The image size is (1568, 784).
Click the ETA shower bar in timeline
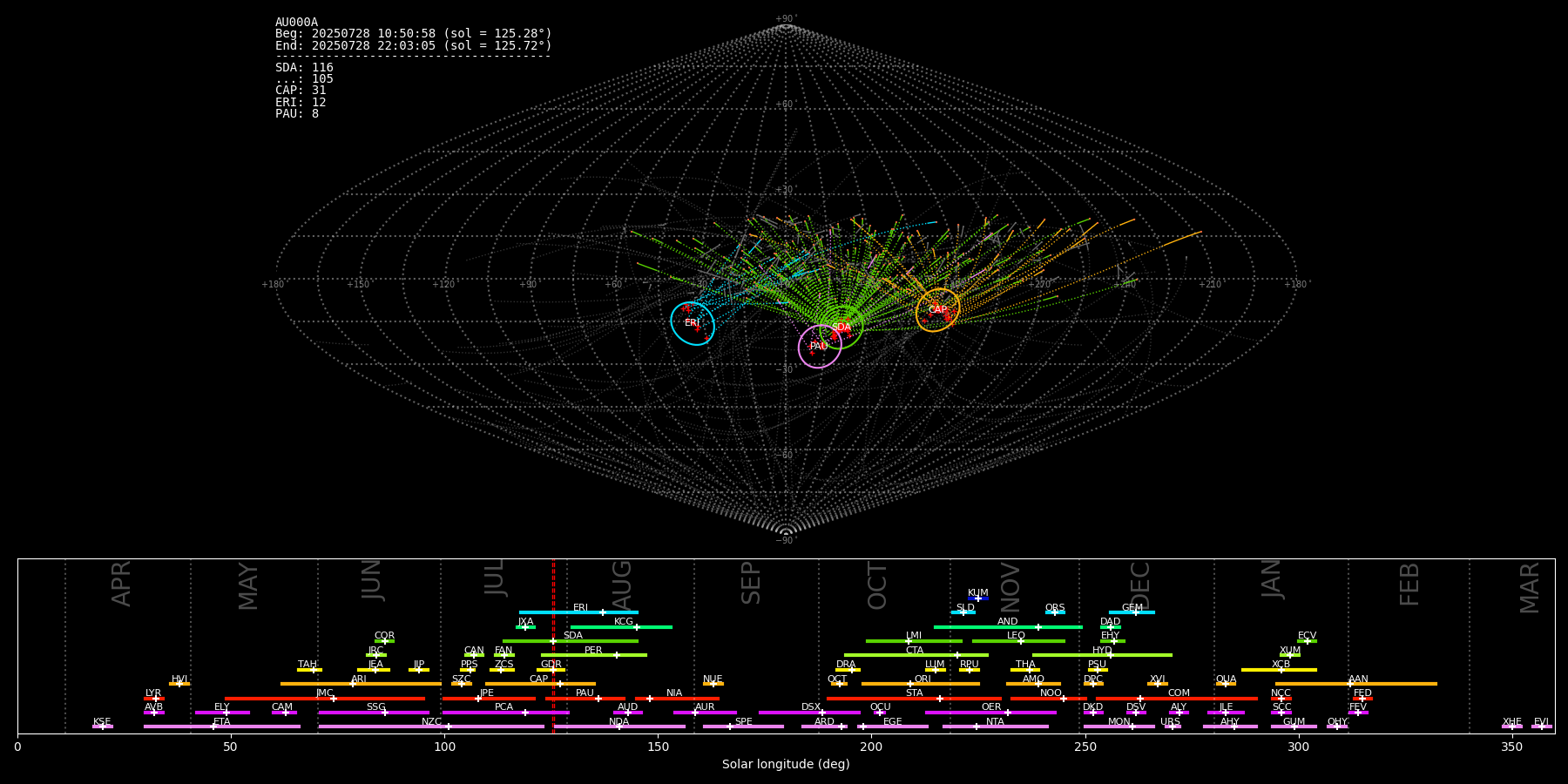[x=222, y=727]
